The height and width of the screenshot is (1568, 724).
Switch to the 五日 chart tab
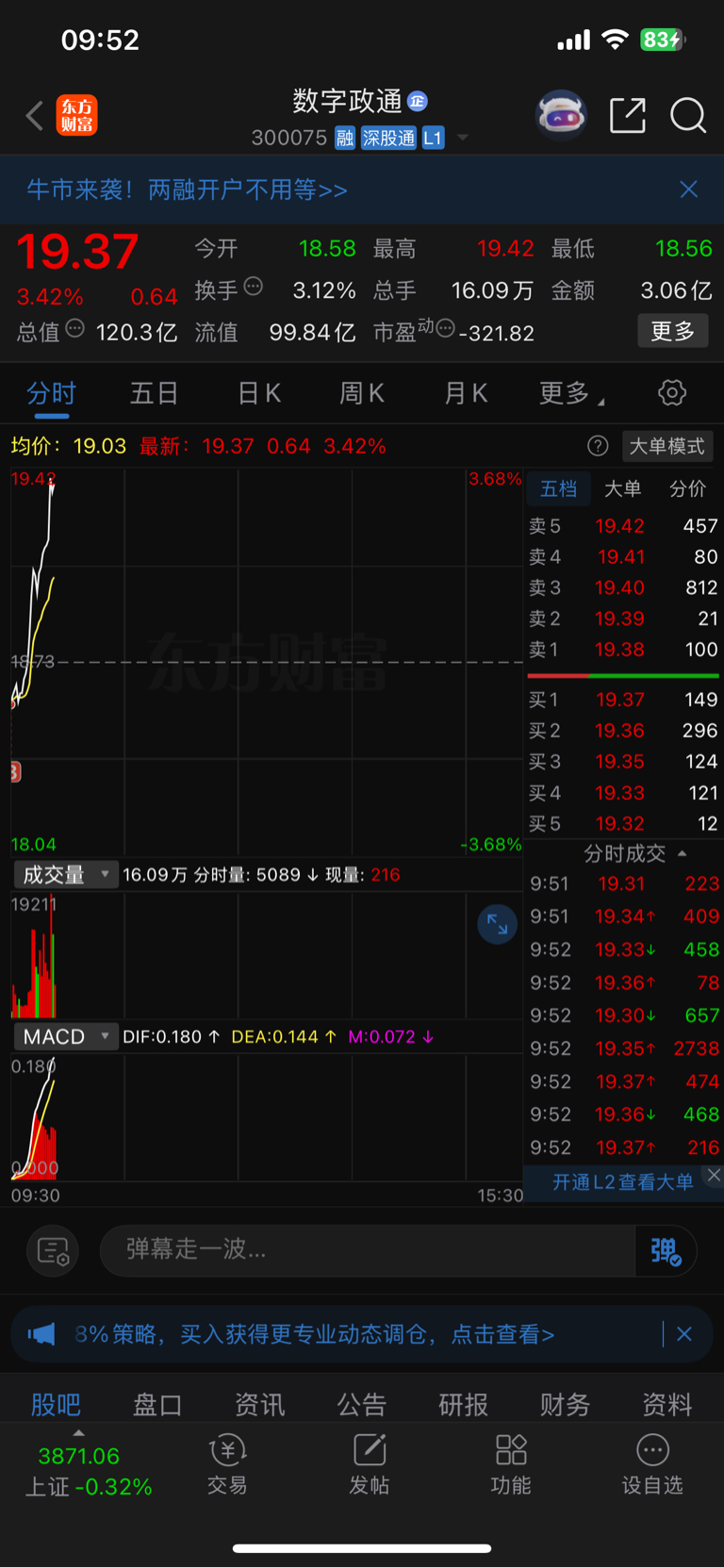coord(154,393)
